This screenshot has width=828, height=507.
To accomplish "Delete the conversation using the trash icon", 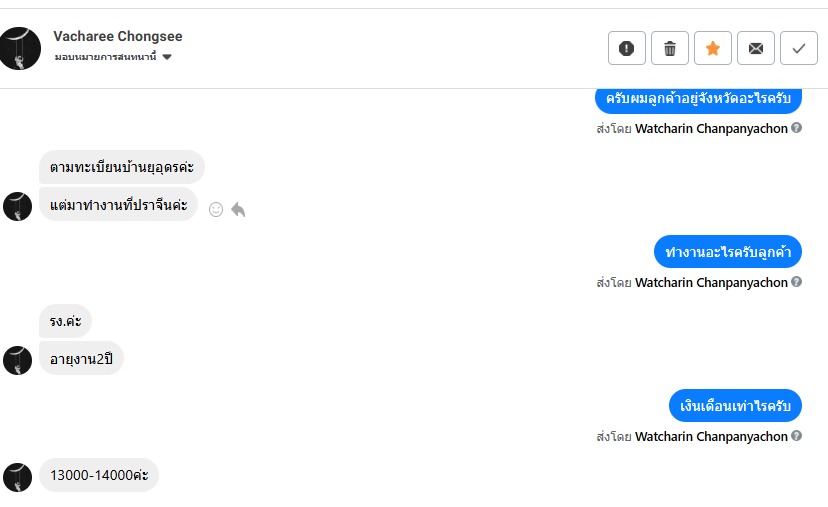I will 670,48.
